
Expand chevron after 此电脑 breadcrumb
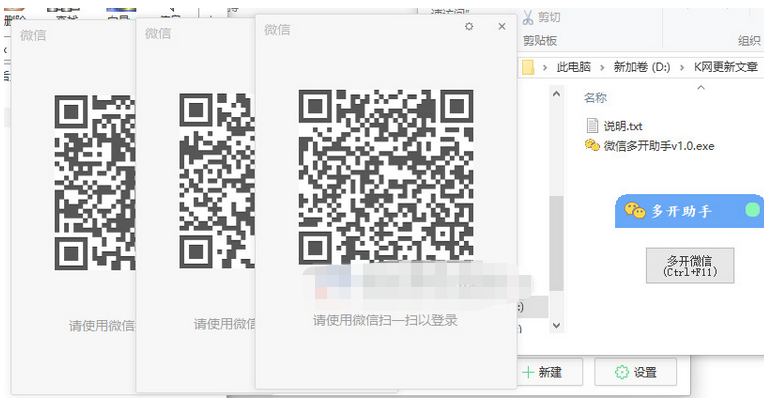(x=602, y=67)
